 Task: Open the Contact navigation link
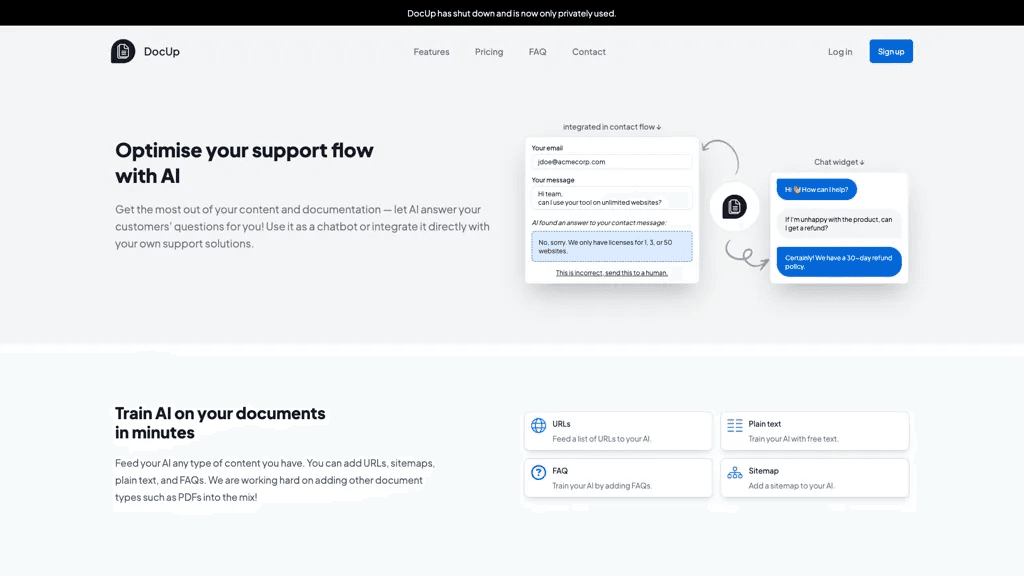(588, 52)
